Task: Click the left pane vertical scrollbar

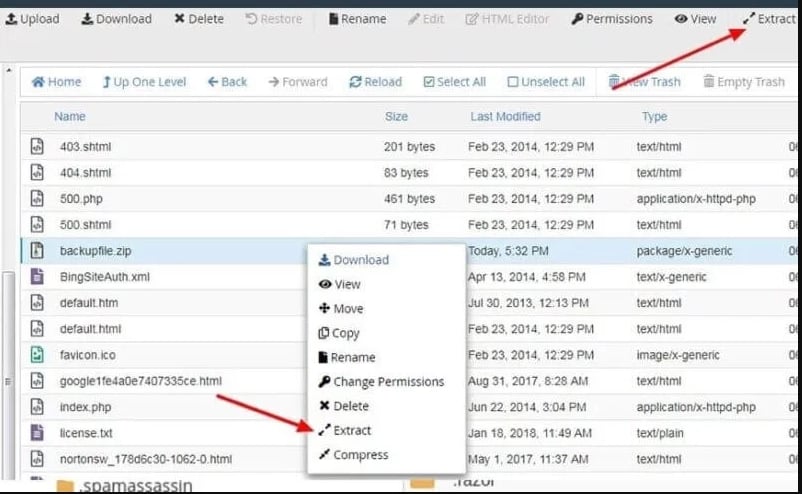Action: 8,376
